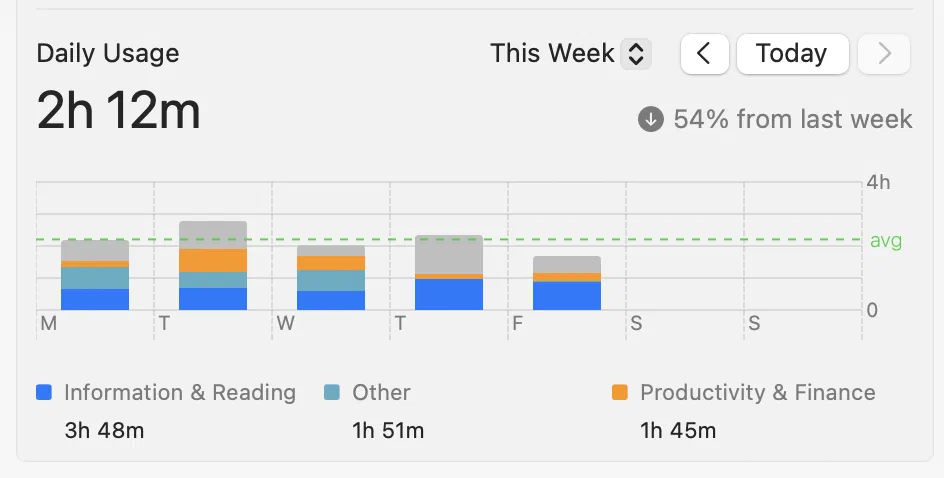Click the gray segment in Thursday's bar

(449, 255)
